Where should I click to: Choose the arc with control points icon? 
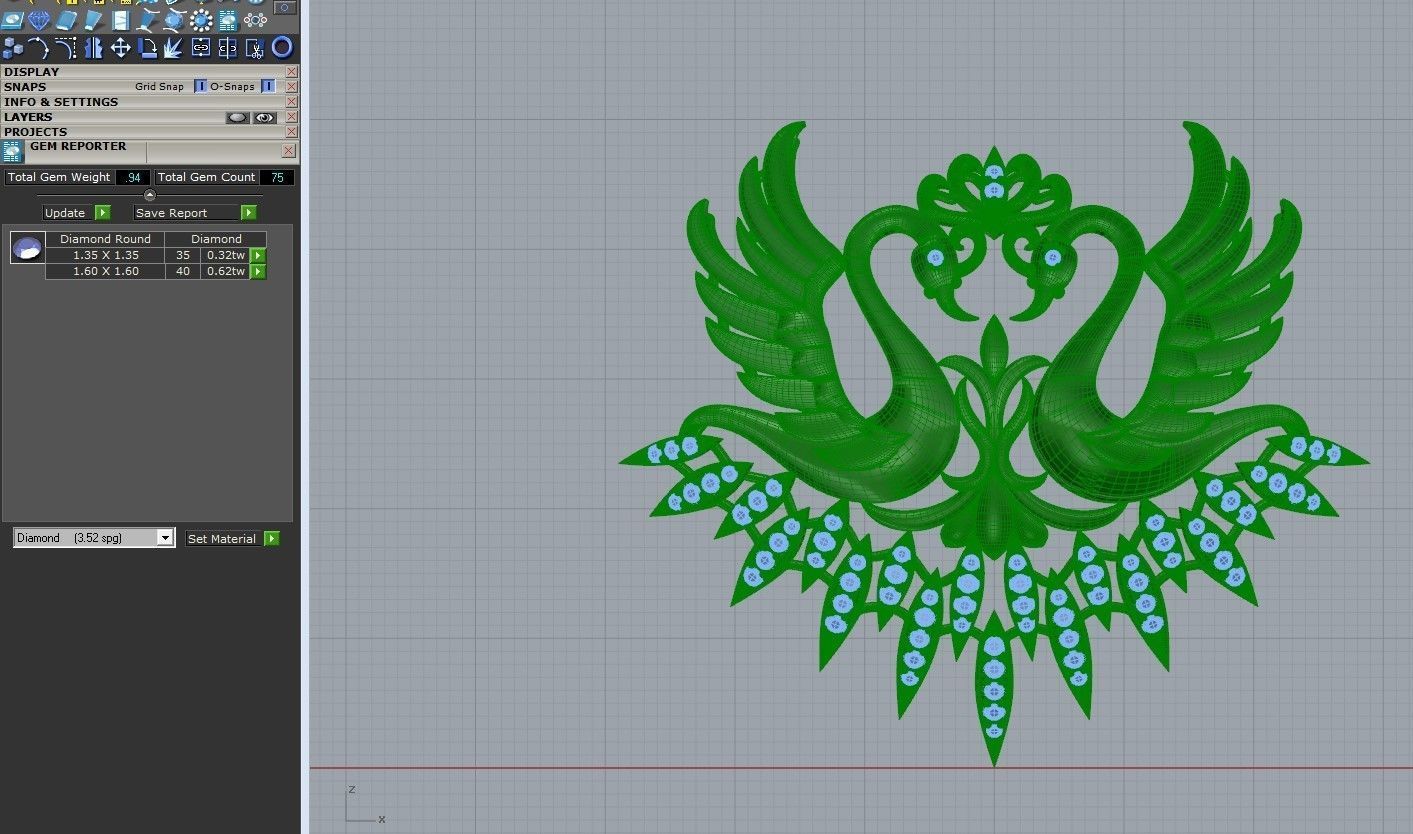[x=38, y=47]
